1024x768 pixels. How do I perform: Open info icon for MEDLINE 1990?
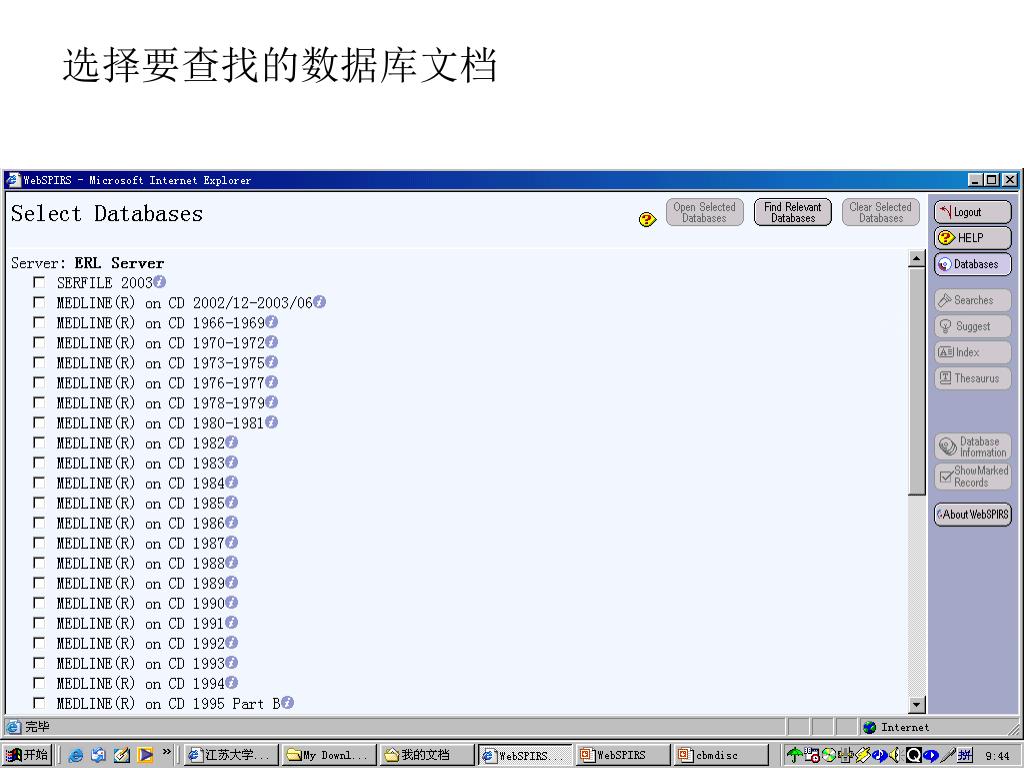[x=231, y=602]
